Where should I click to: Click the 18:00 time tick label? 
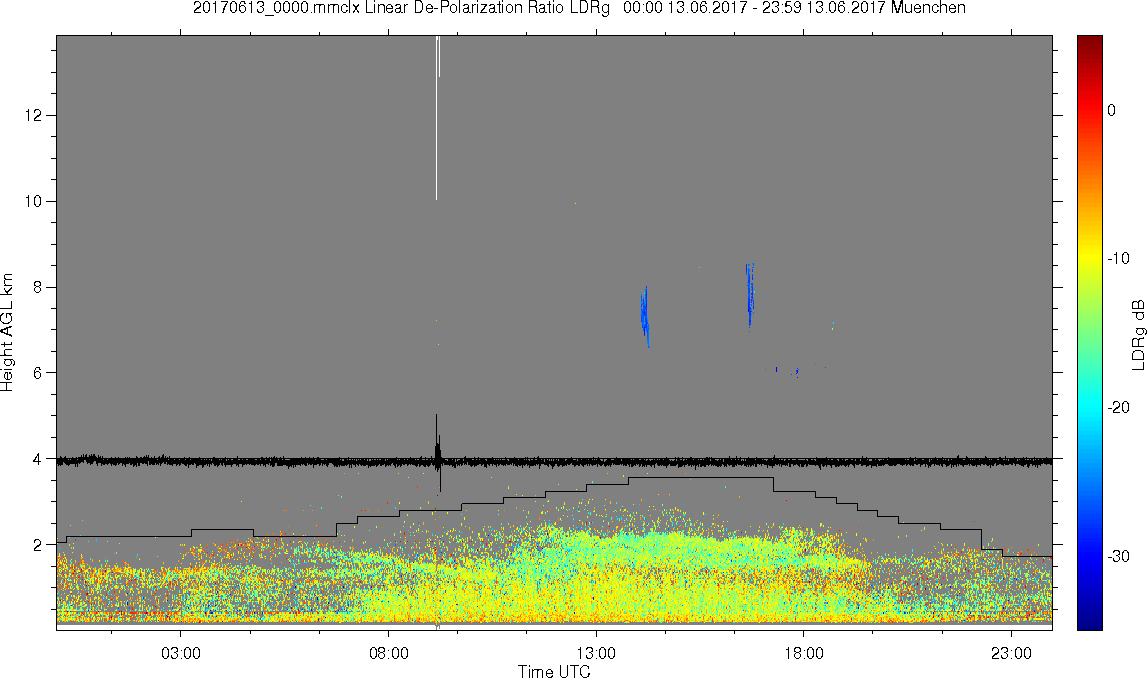coord(804,653)
